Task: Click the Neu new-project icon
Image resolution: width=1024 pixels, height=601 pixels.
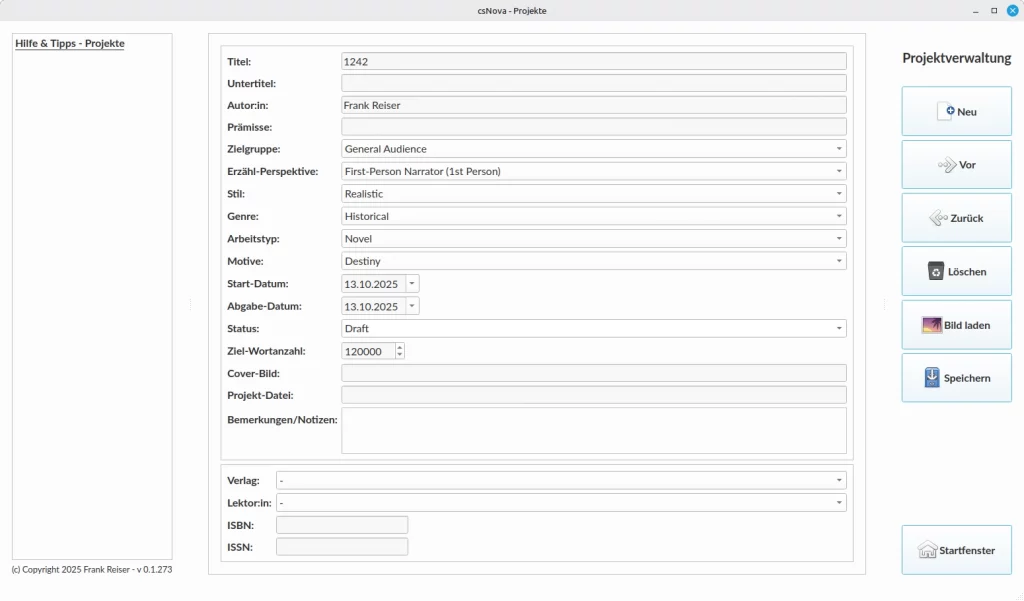Action: point(945,112)
